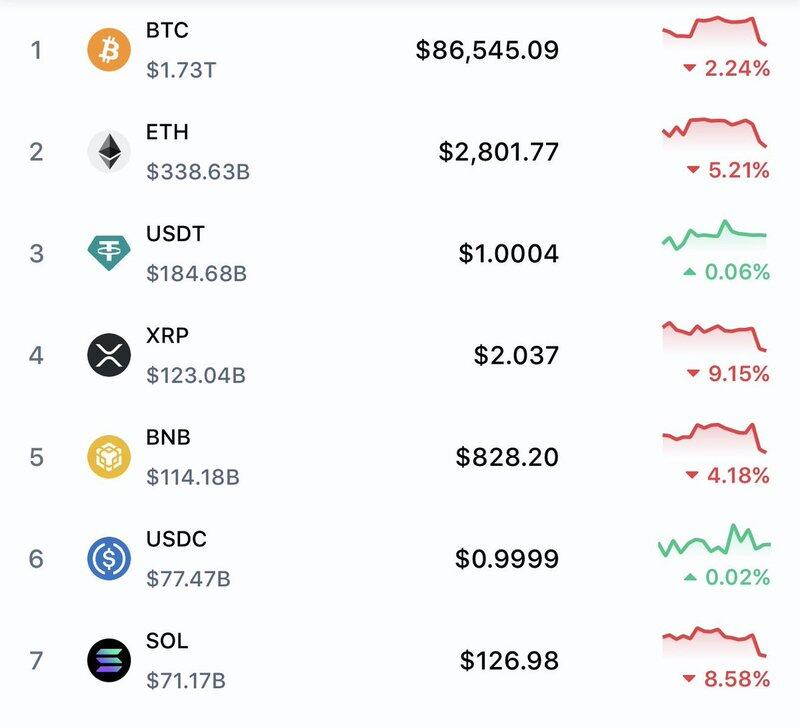Viewport: 800px width, 727px height.
Task: Click the USDC blue dollar icon
Action: 108,558
